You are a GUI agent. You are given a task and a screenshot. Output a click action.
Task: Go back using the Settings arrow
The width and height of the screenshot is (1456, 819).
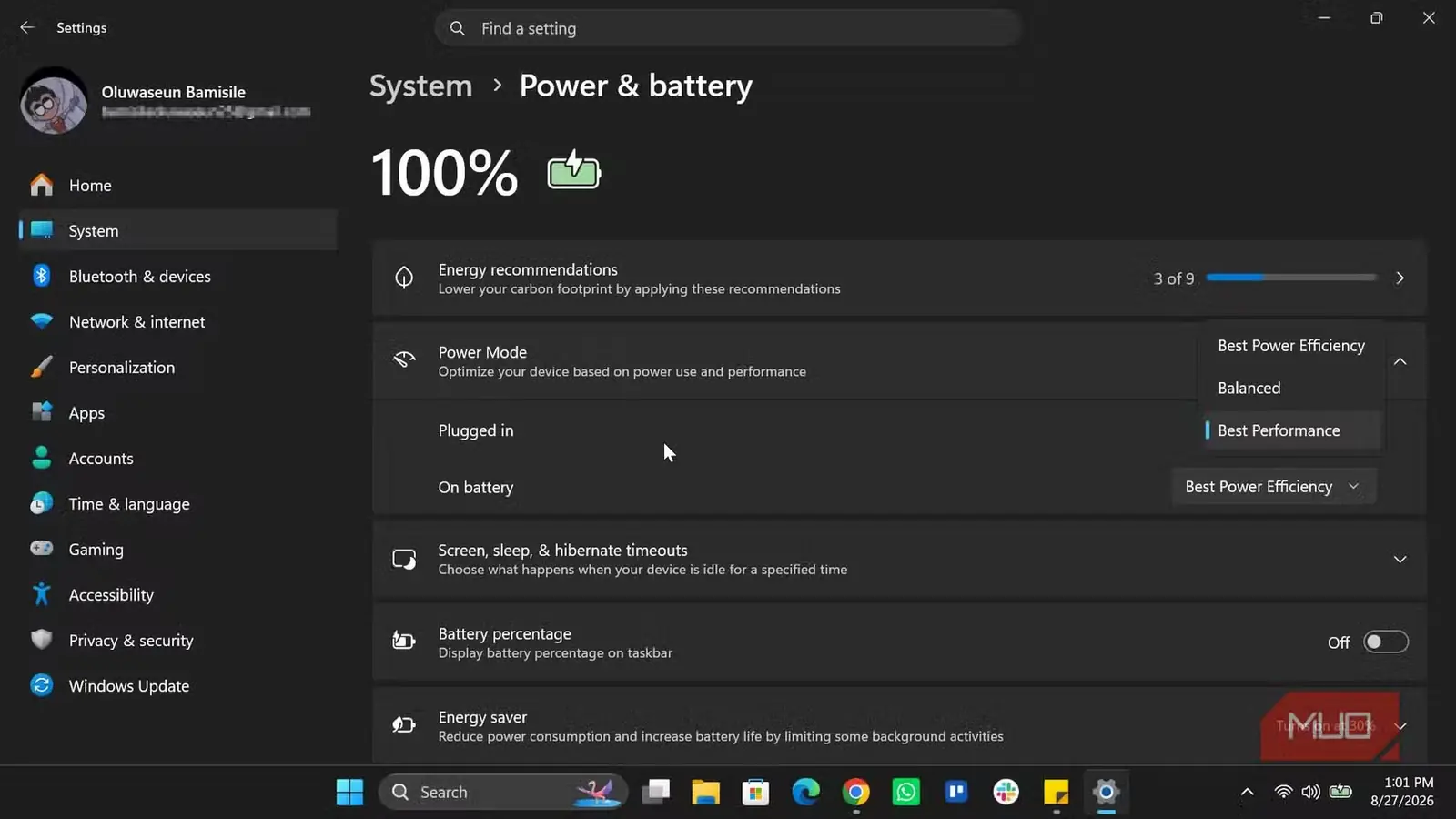[x=27, y=27]
